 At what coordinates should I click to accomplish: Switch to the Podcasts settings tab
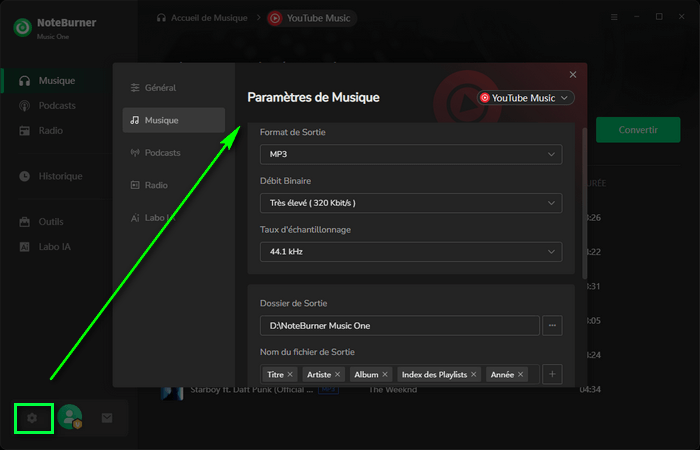coord(174,153)
